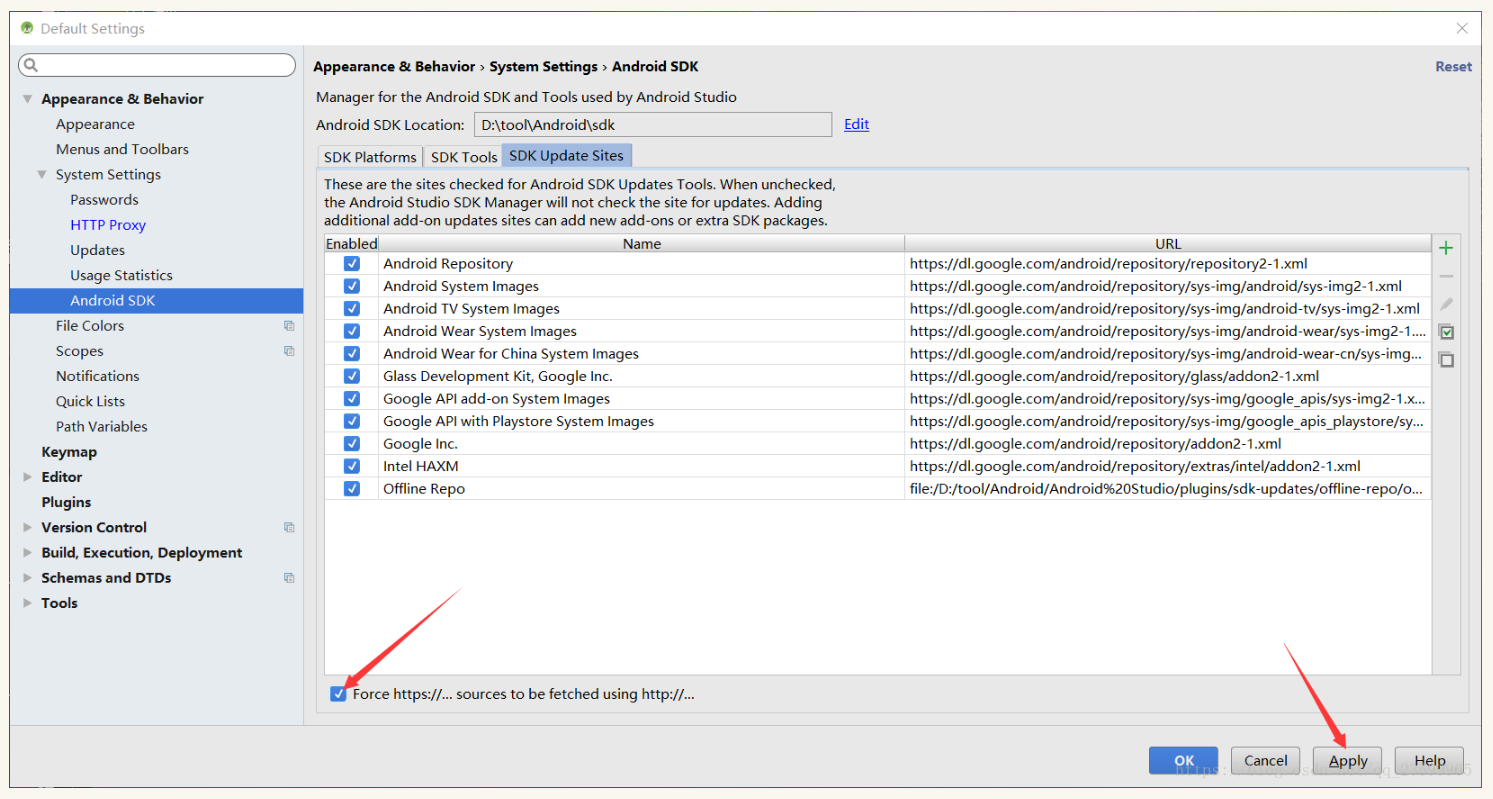Open Menus and Toolbars settings

pos(122,149)
